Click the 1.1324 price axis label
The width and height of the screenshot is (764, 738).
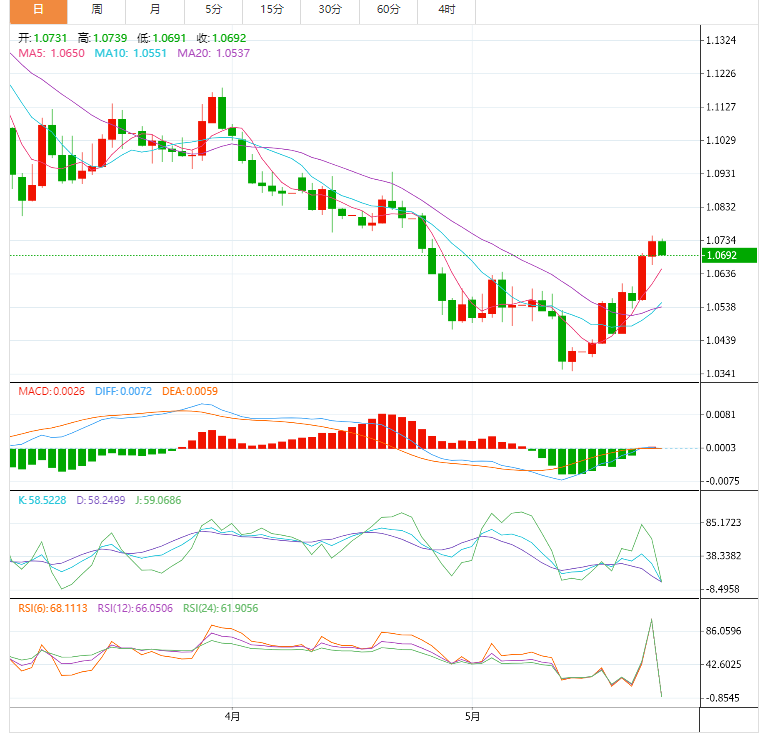point(721,40)
